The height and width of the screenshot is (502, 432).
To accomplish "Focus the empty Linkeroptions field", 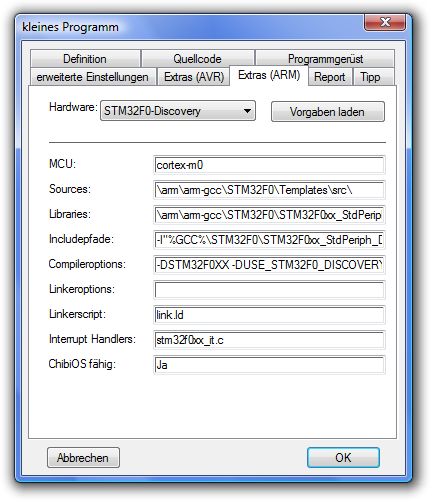I will [x=269, y=290].
